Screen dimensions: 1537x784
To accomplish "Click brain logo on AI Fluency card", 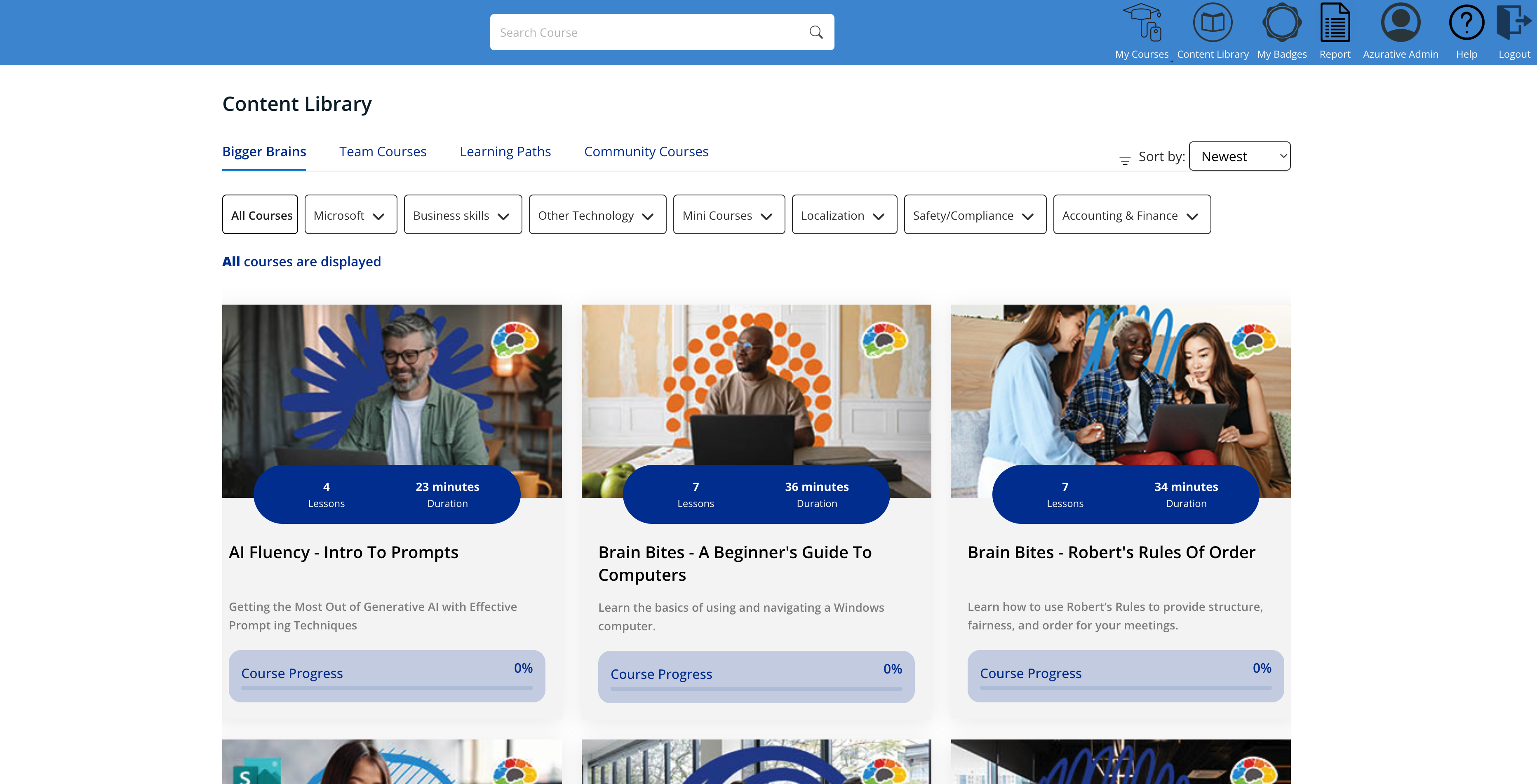I will coord(514,340).
